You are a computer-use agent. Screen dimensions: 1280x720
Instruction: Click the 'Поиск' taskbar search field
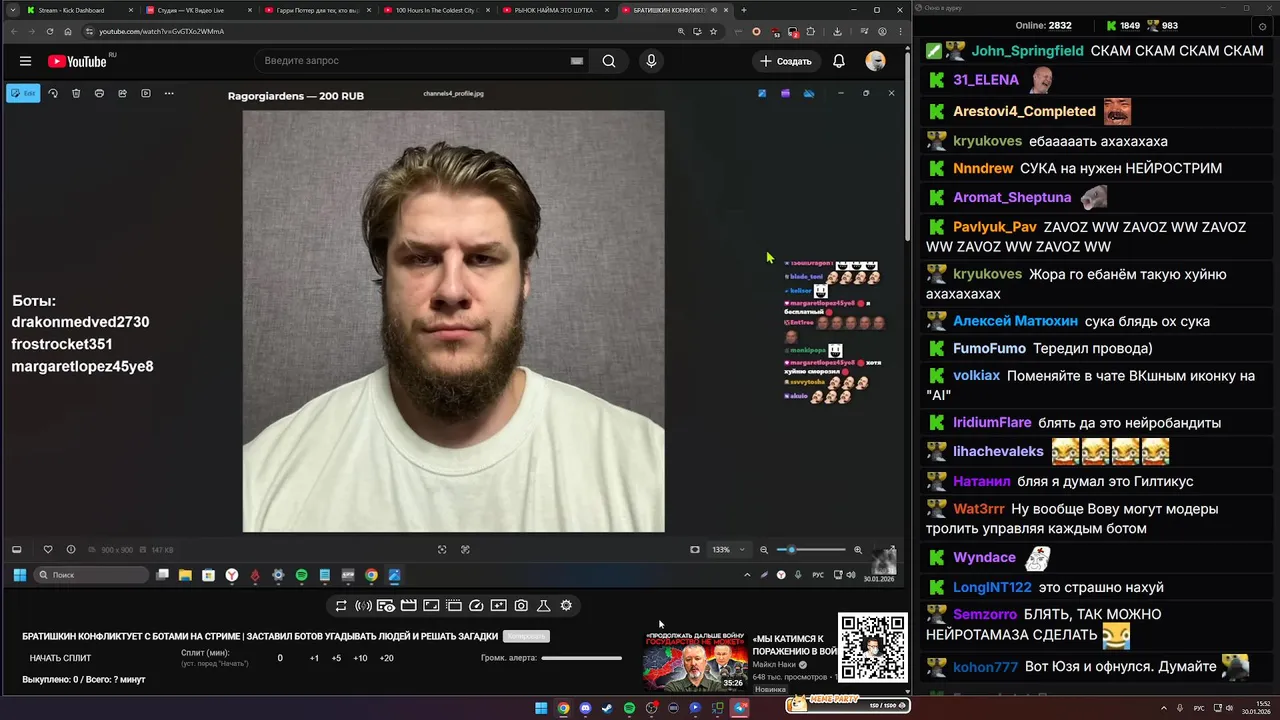click(92, 575)
